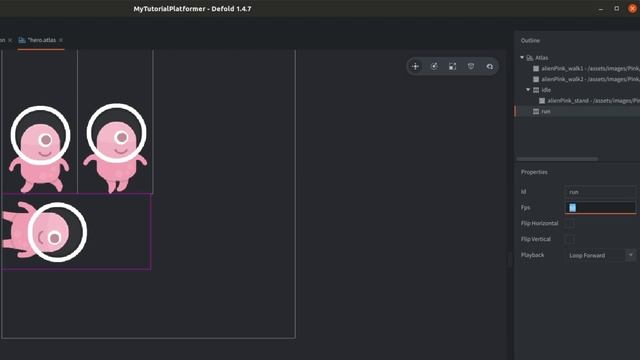
Task: Select alienPink_walk1 row in Outline
Action: click(x=578, y=69)
